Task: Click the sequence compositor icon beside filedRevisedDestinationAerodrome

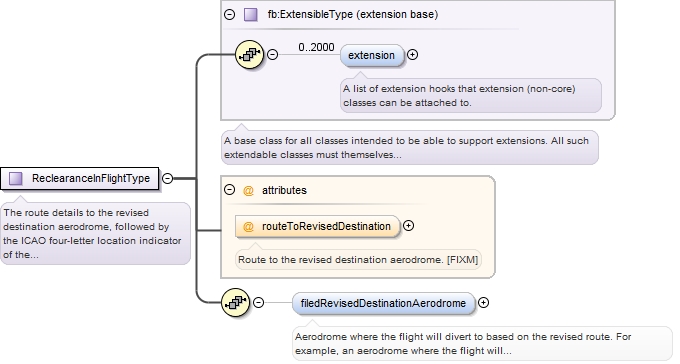Action: click(235, 302)
